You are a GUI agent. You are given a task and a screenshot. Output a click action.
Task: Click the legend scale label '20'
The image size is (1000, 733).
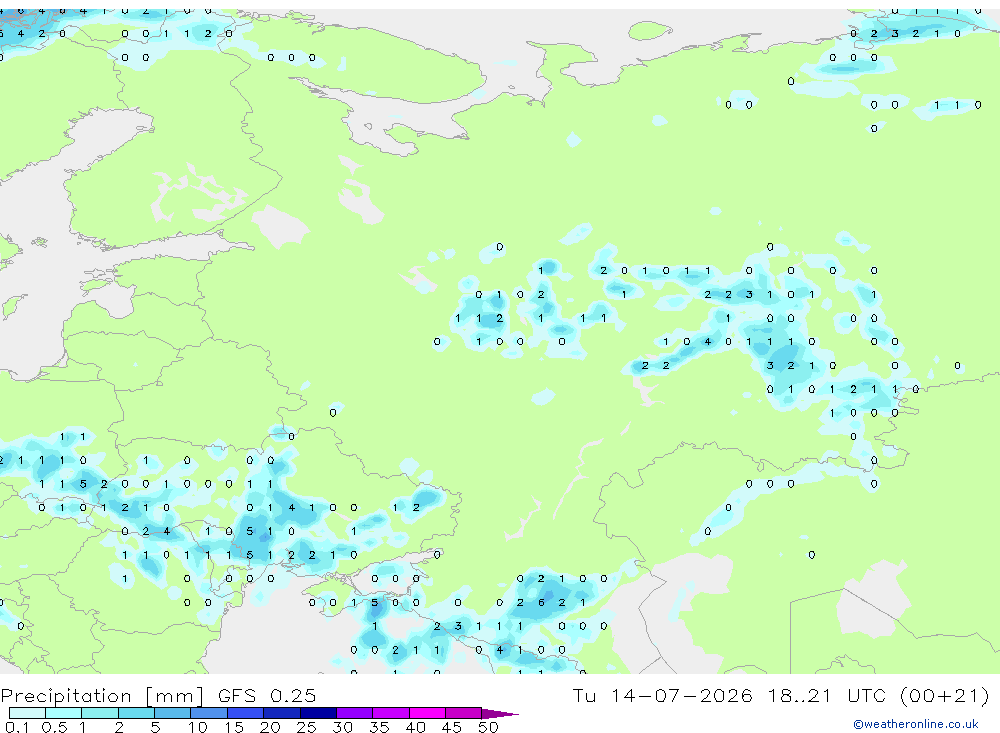point(270,727)
